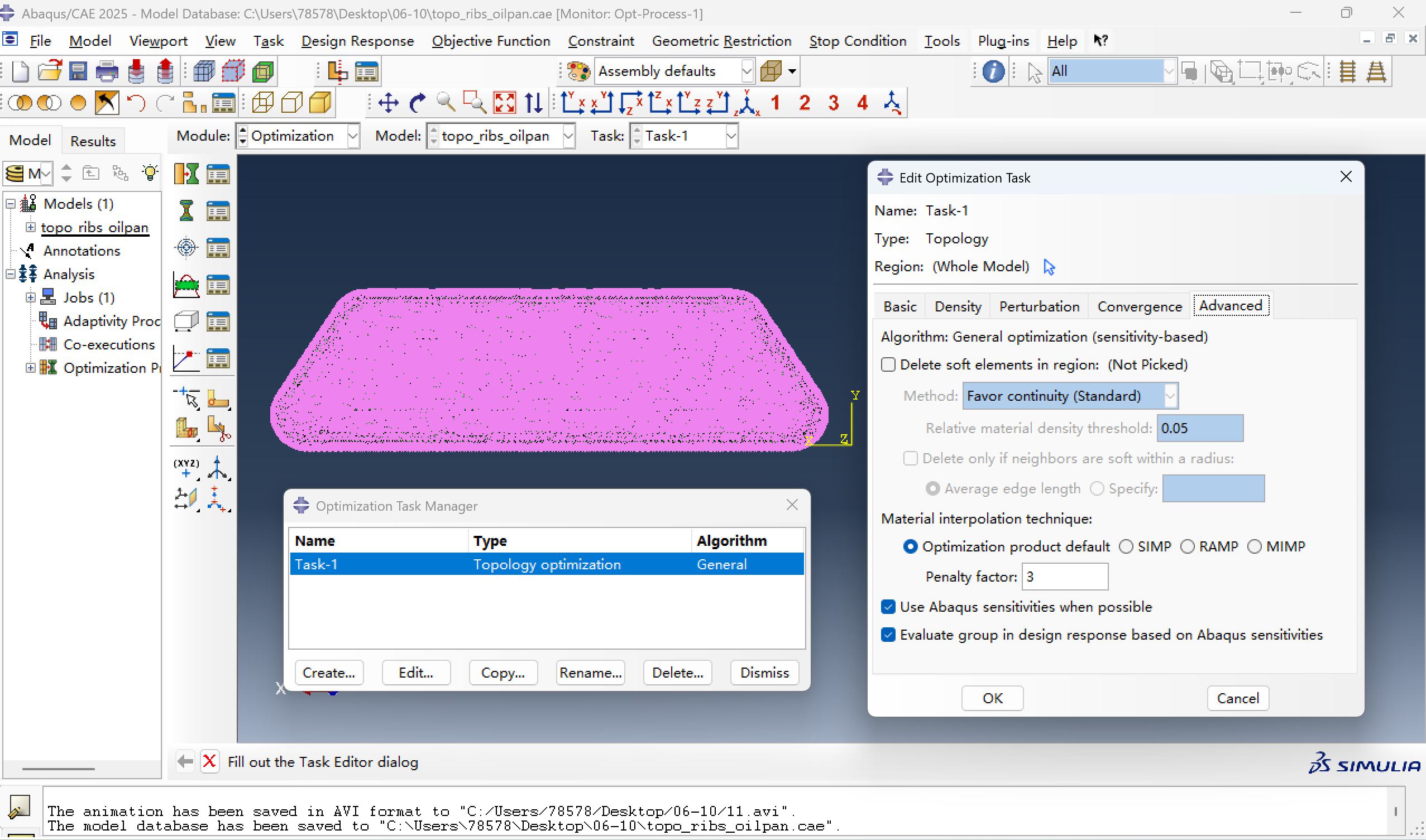Screen dimensions: 1426x840
Task: Switch to the Convergence tab
Action: click(1140, 307)
